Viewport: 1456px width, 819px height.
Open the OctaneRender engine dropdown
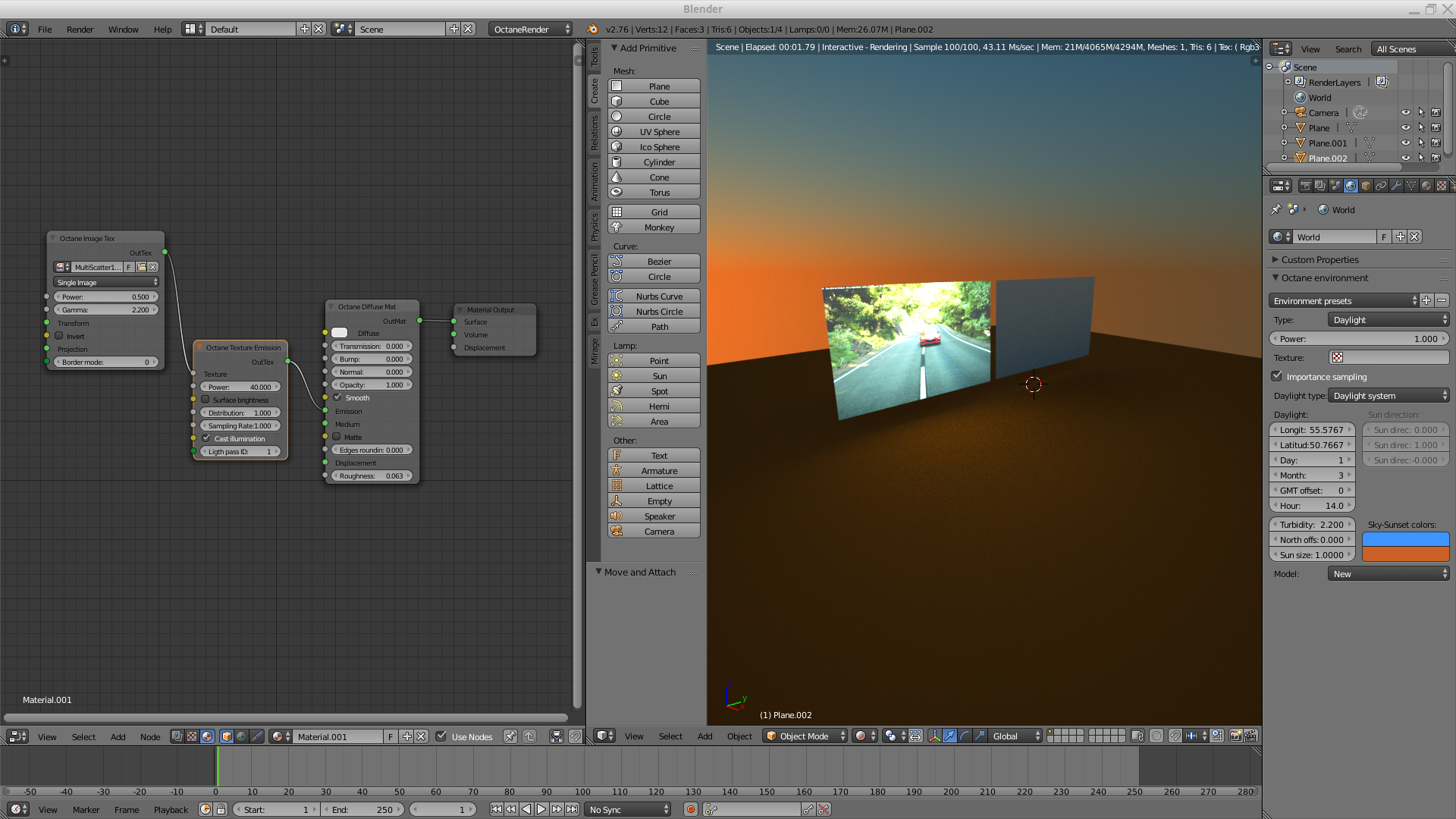[530, 30]
